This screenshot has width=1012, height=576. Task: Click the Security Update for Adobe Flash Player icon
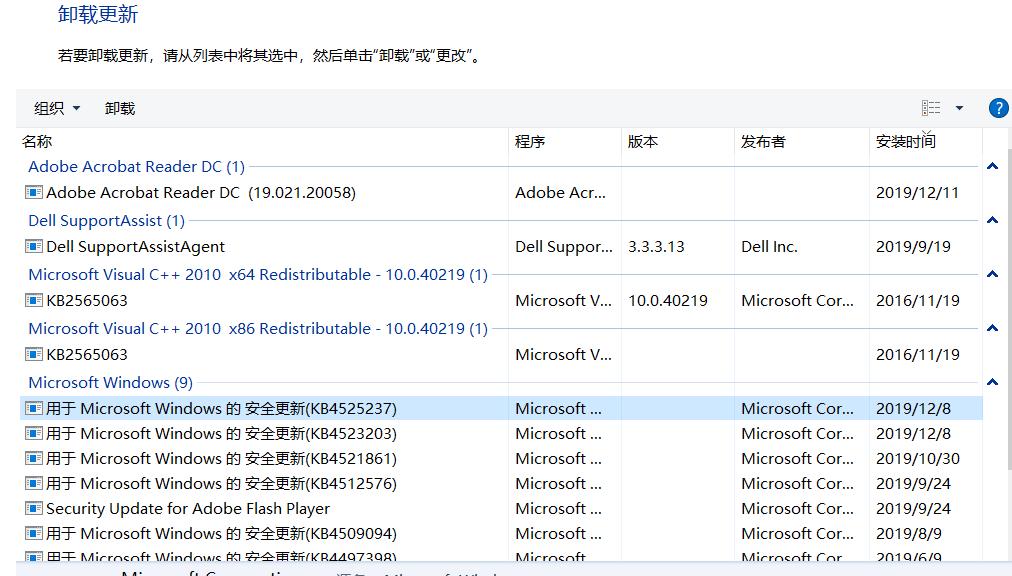click(34, 508)
